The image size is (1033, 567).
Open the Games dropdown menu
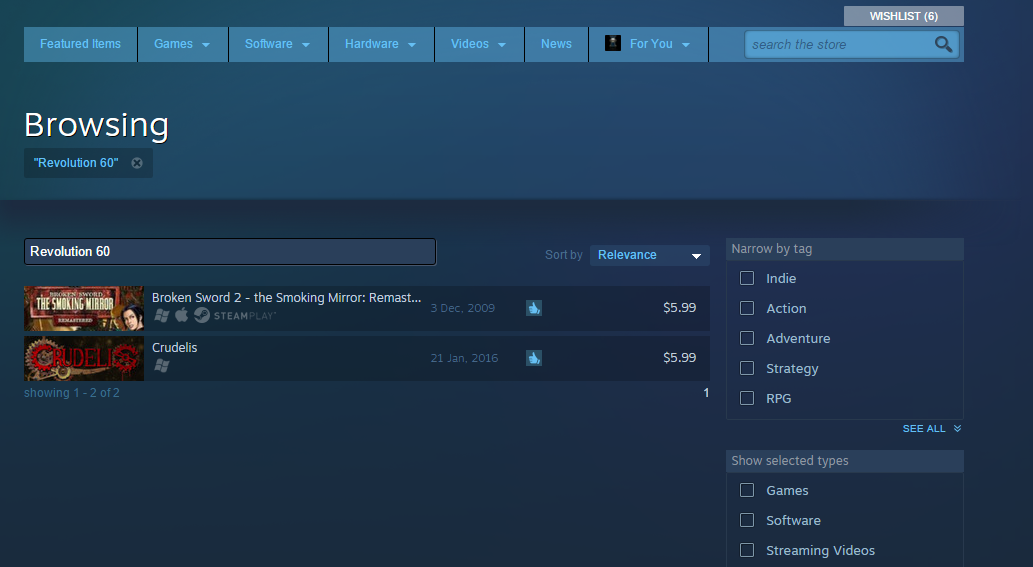coord(182,44)
